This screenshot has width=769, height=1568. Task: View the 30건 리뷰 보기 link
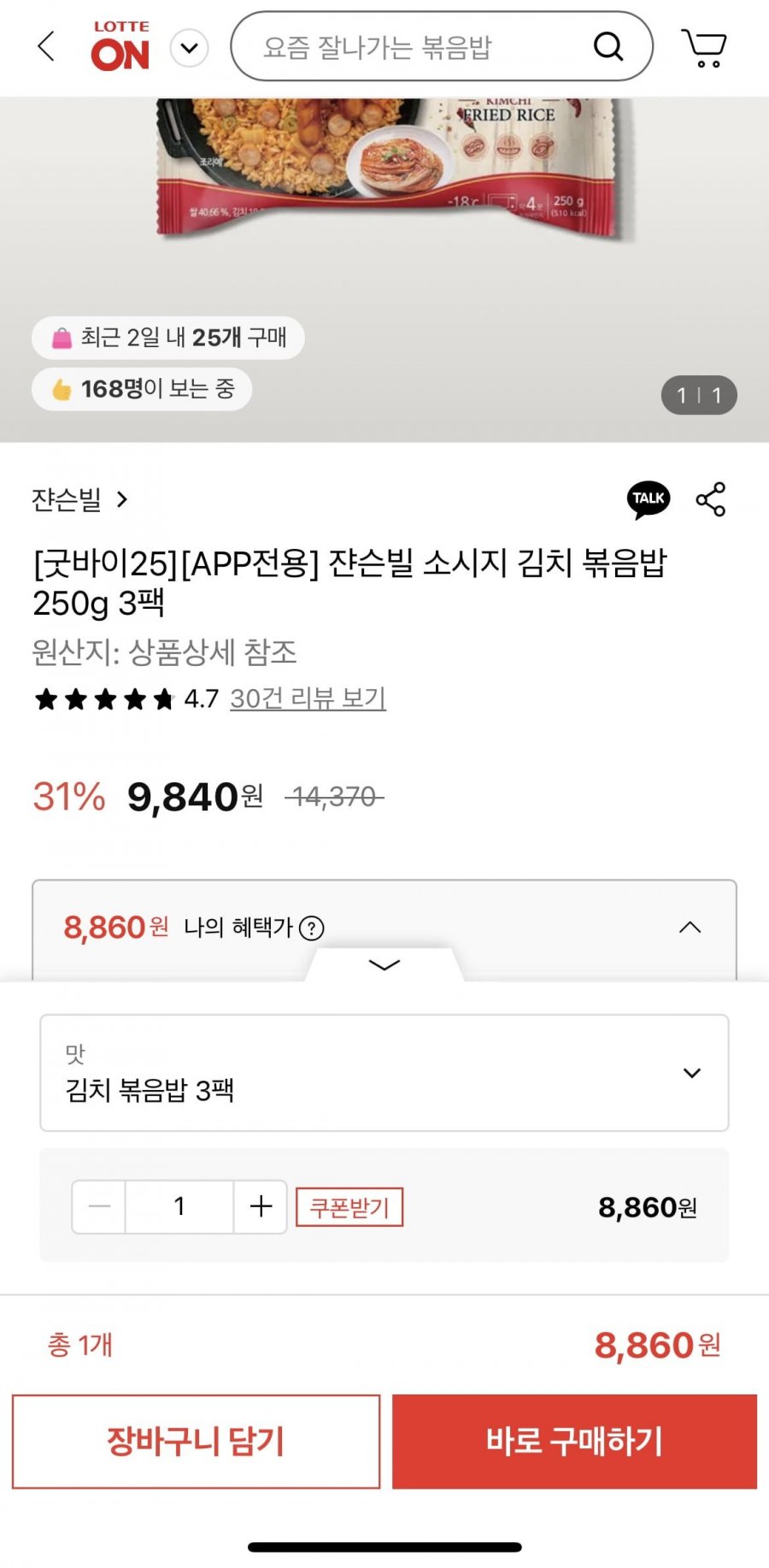308,699
